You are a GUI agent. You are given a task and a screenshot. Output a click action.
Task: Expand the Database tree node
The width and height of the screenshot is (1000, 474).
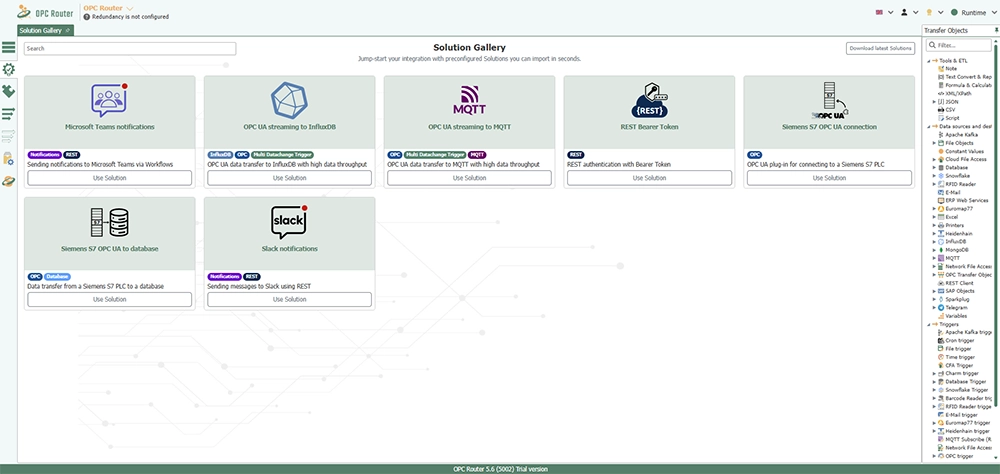click(x=934, y=168)
